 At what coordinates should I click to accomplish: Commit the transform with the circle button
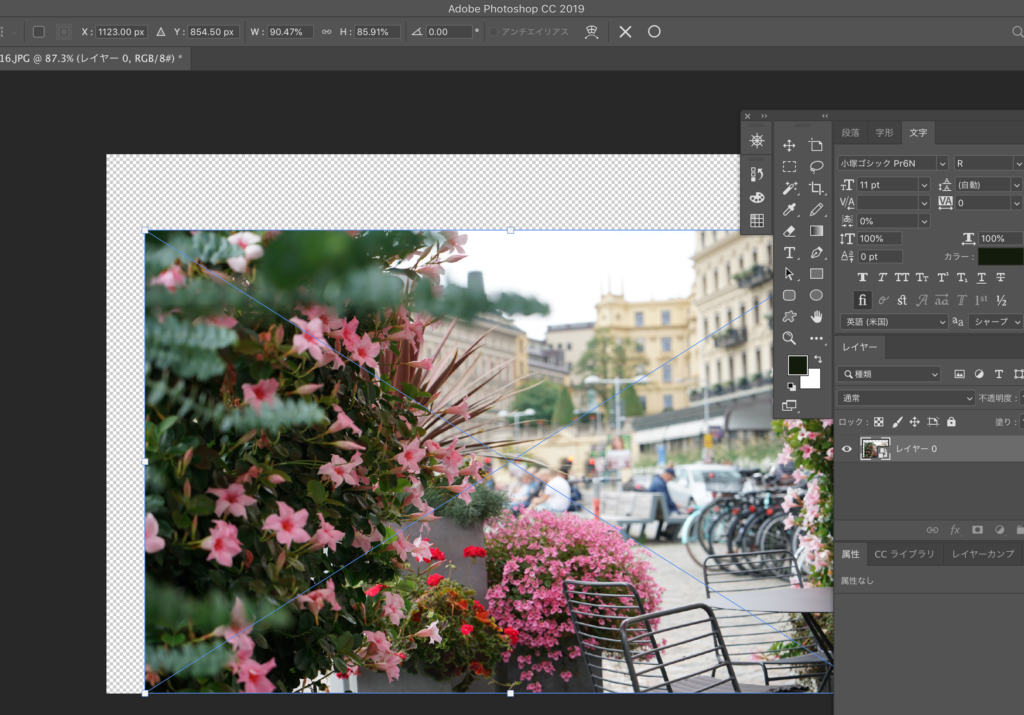click(x=654, y=32)
